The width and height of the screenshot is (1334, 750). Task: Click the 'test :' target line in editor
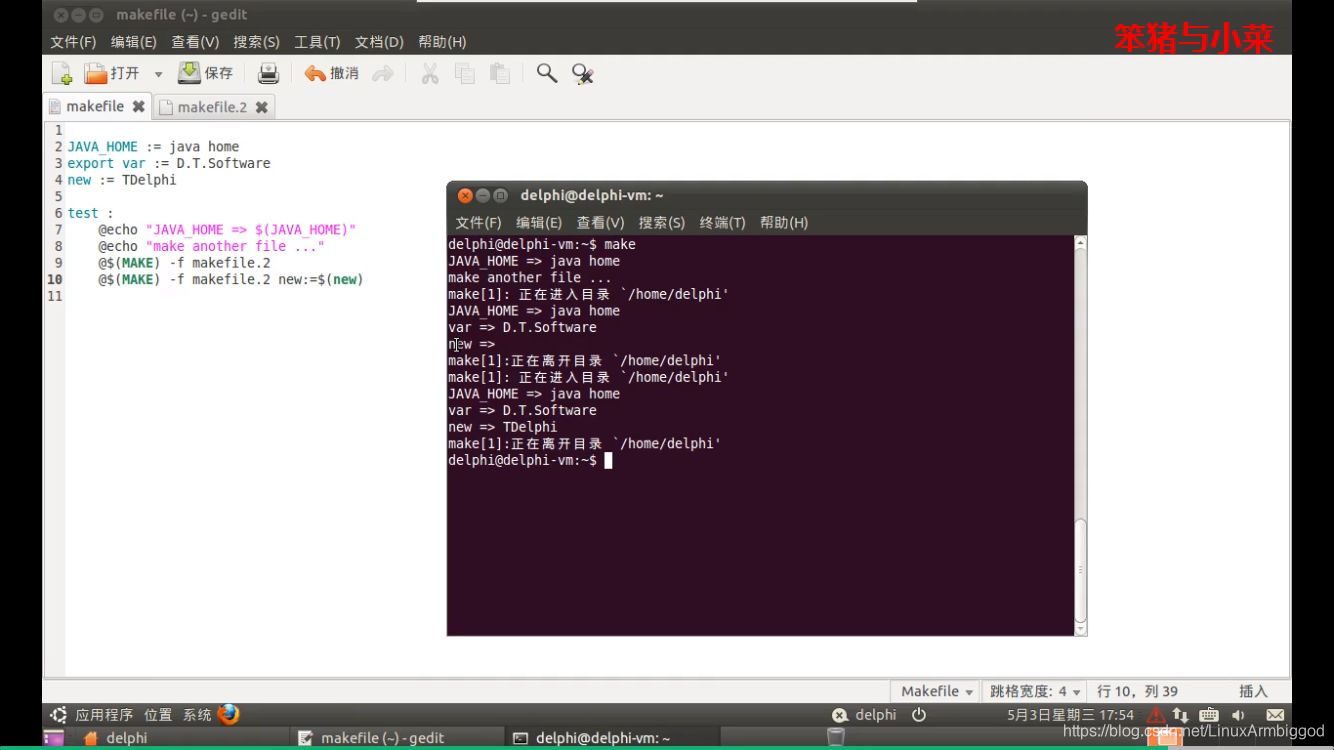[90, 213]
